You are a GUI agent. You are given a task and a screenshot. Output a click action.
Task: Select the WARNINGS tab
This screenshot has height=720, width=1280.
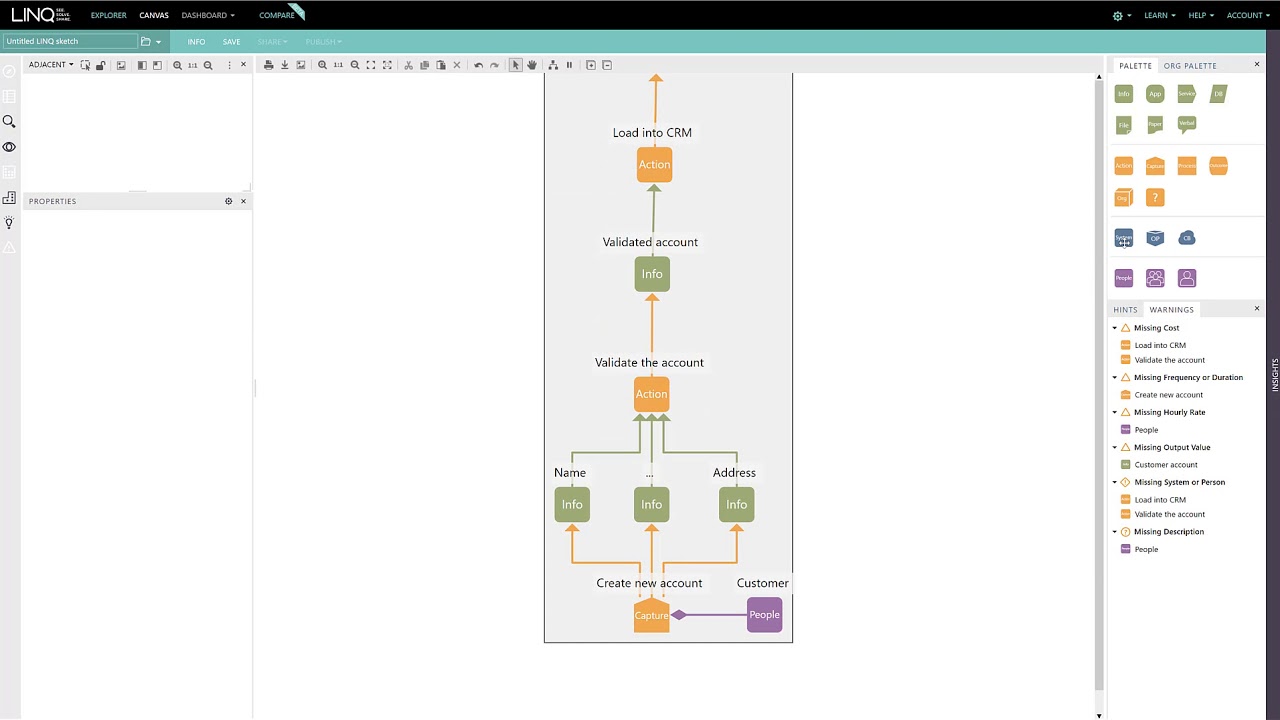[1171, 310]
